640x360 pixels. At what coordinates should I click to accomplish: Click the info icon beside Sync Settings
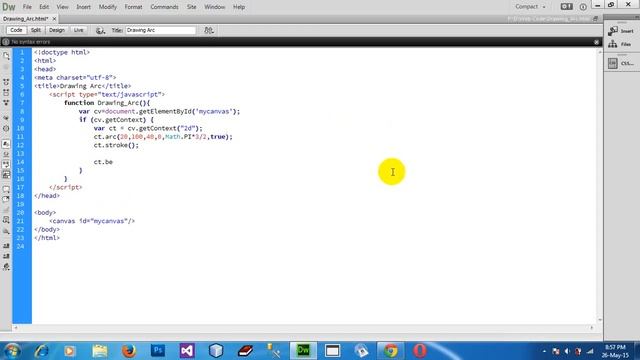[x=583, y=7]
